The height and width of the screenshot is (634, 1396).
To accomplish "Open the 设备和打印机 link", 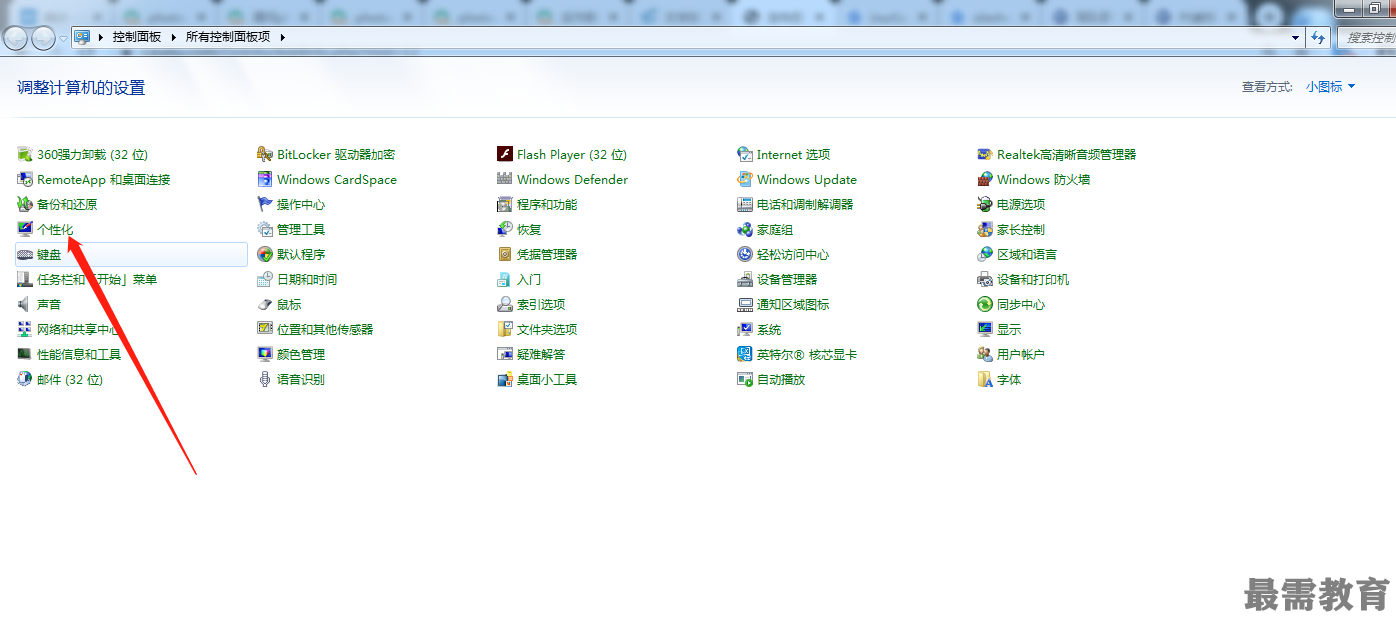I will [1033, 279].
